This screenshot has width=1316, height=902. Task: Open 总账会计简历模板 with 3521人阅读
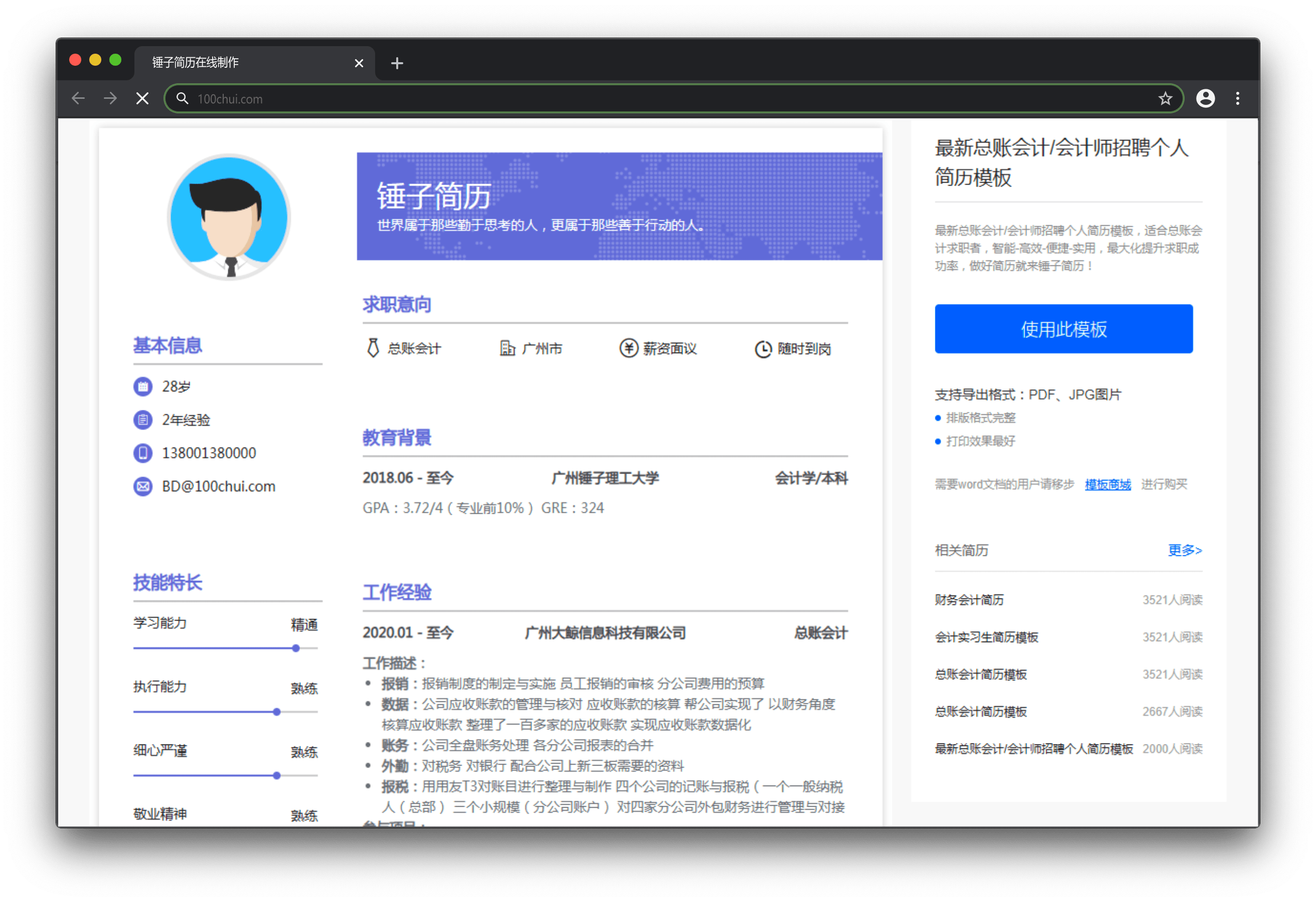[x=981, y=674]
